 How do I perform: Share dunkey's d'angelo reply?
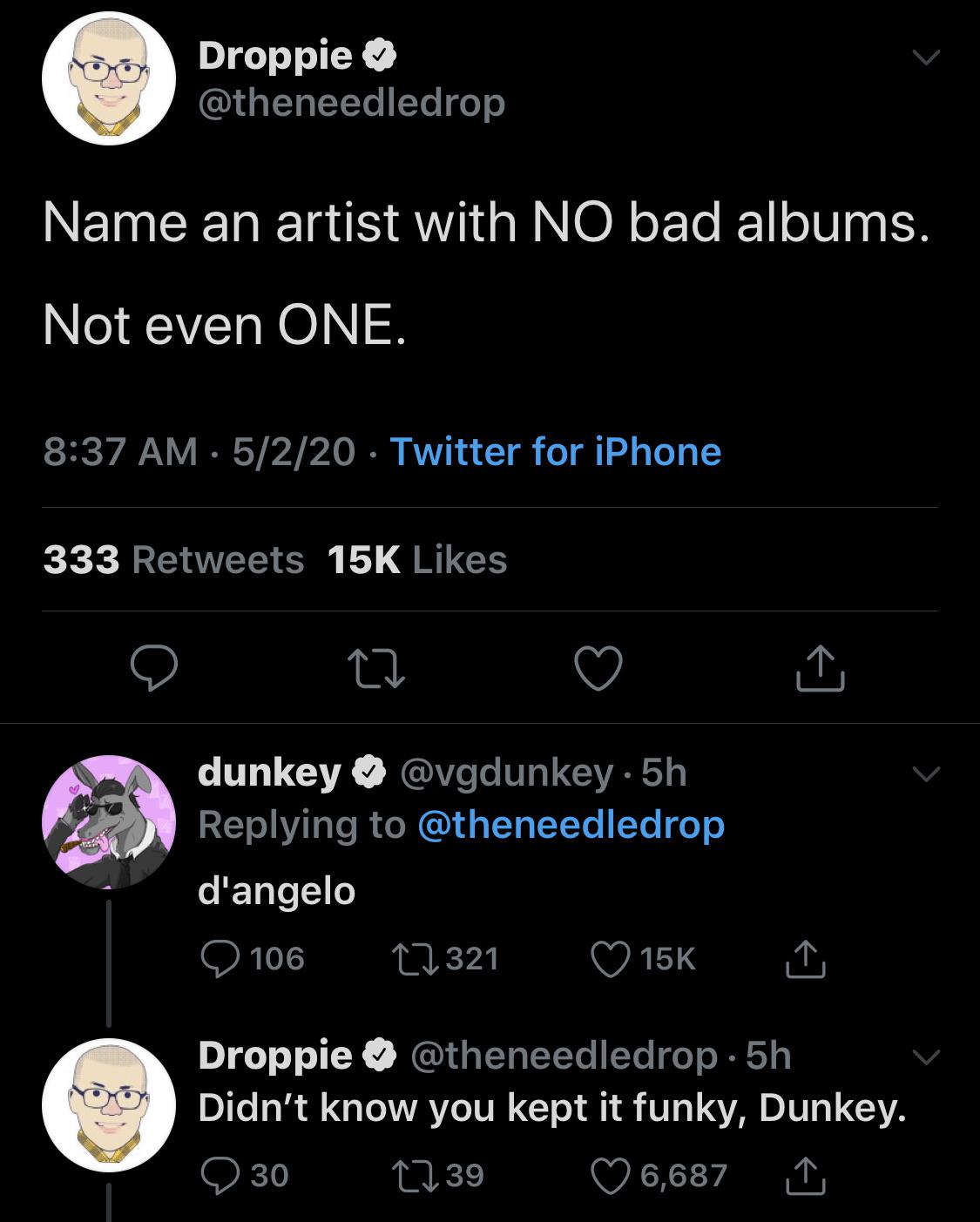pos(806,958)
